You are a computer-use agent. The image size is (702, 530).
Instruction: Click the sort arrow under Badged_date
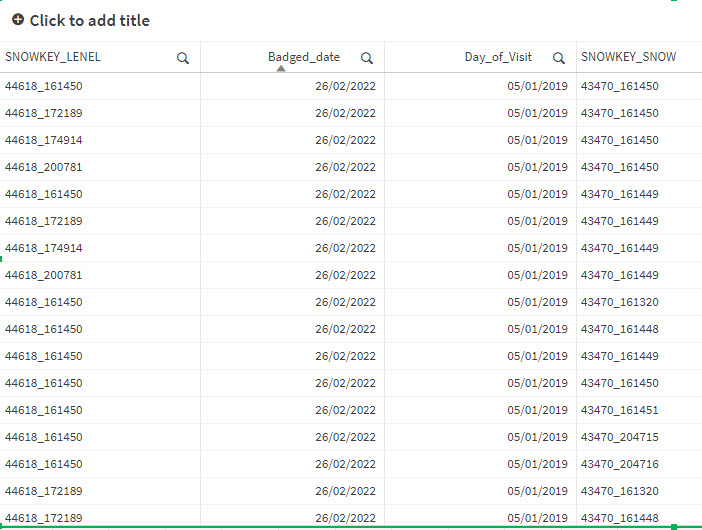tap(281, 69)
